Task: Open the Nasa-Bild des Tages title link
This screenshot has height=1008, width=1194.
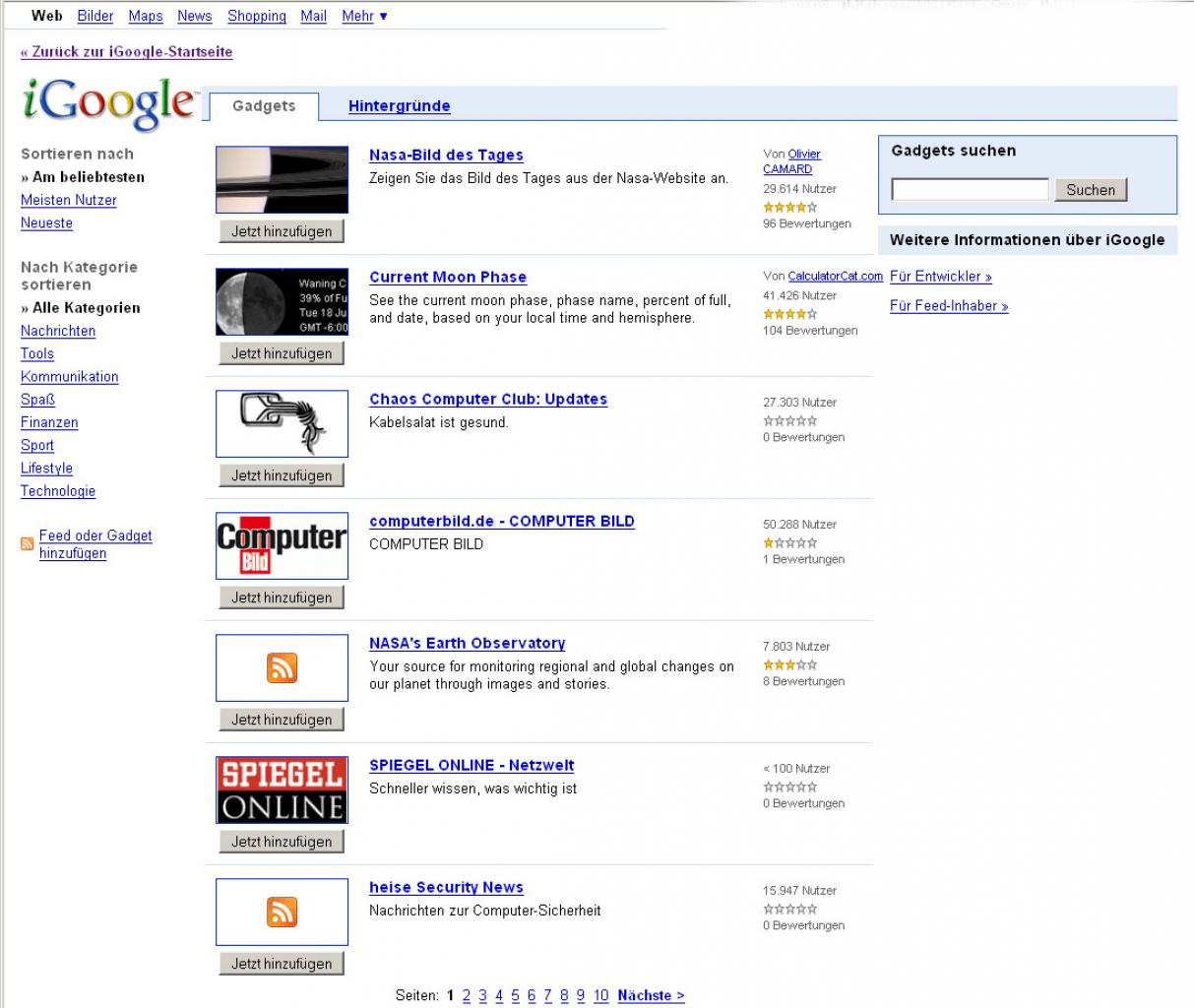Action: (x=446, y=155)
